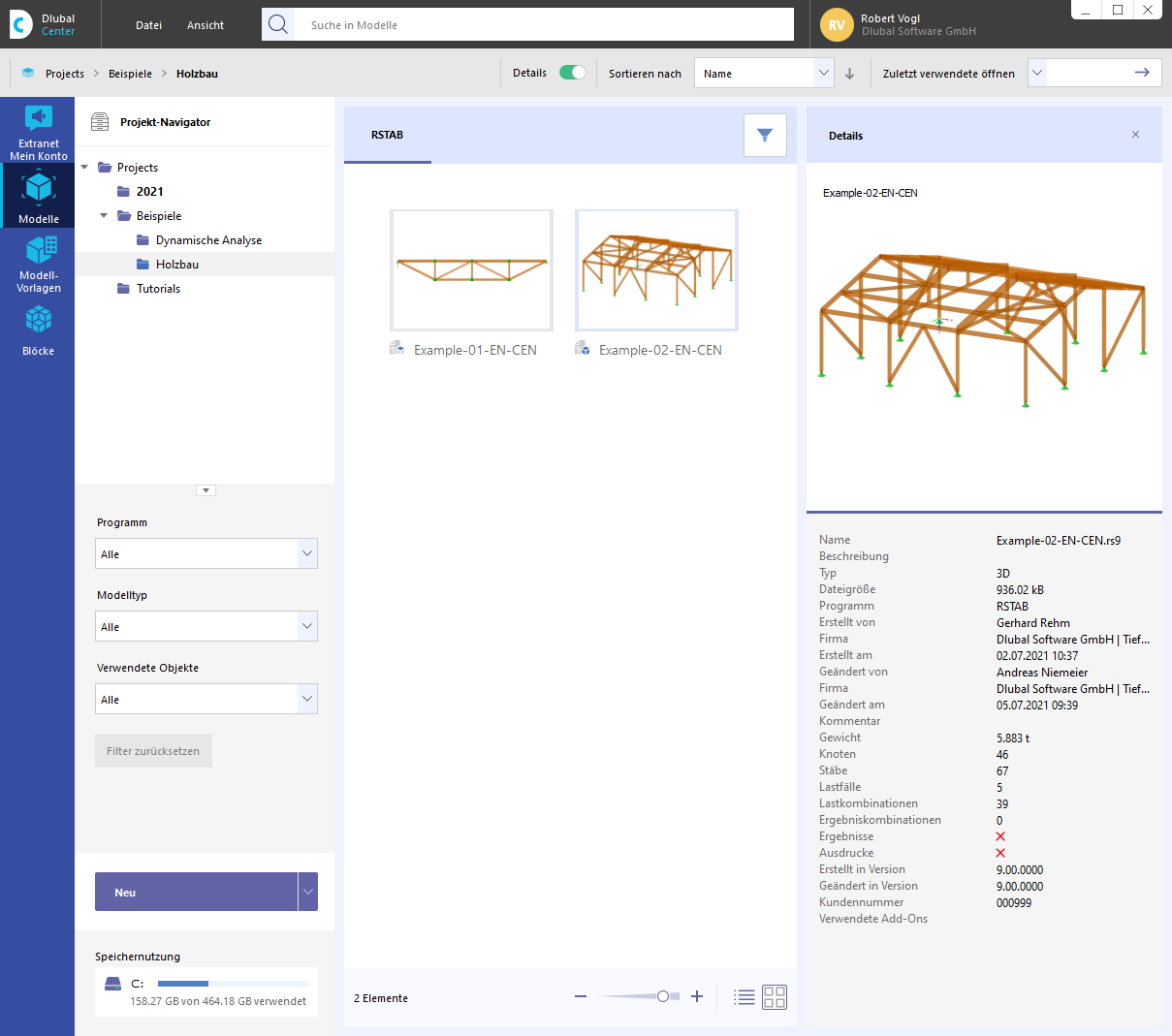Activate grid view for model display
1172x1036 pixels.
(x=774, y=996)
